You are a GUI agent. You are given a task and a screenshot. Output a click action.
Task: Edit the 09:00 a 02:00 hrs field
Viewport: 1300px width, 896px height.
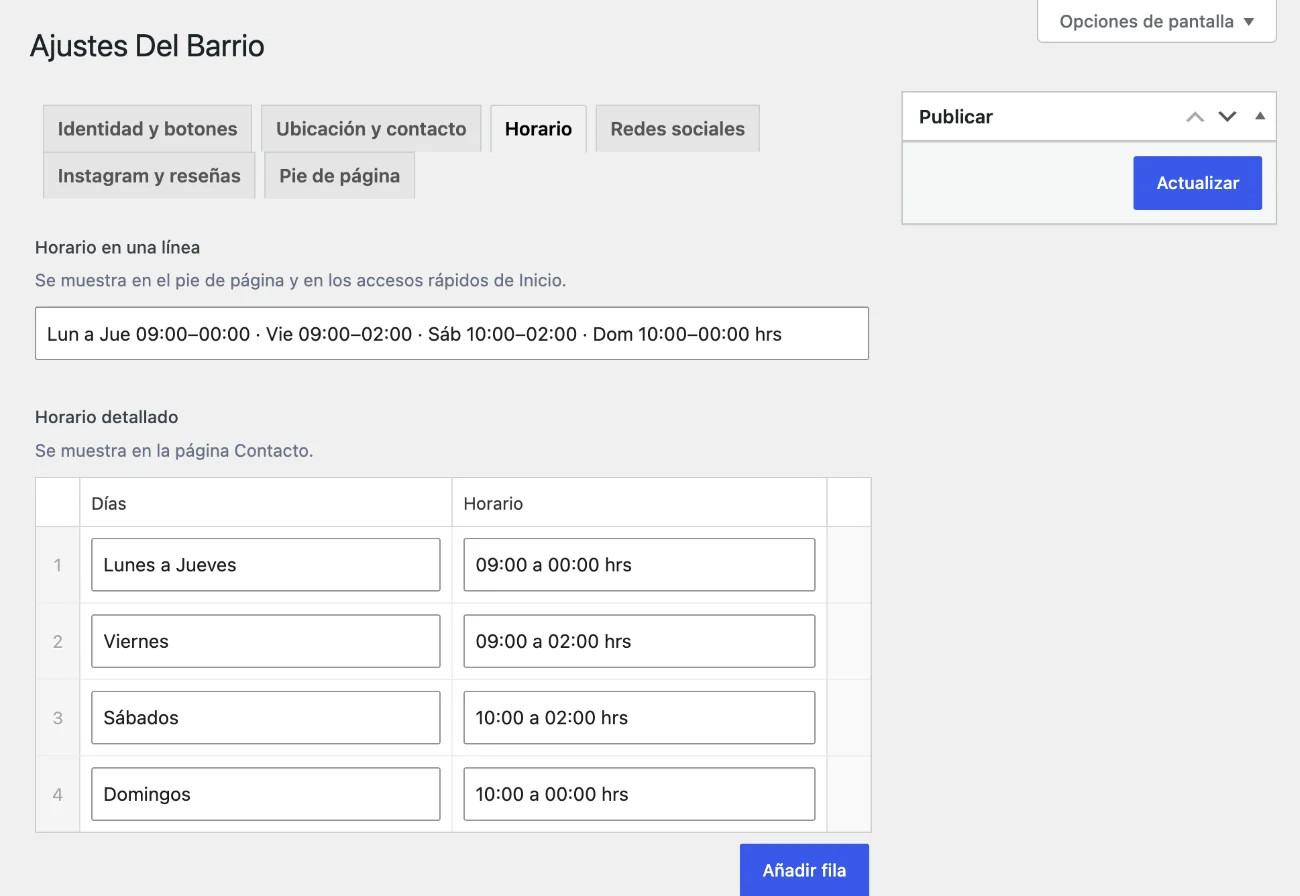click(639, 641)
